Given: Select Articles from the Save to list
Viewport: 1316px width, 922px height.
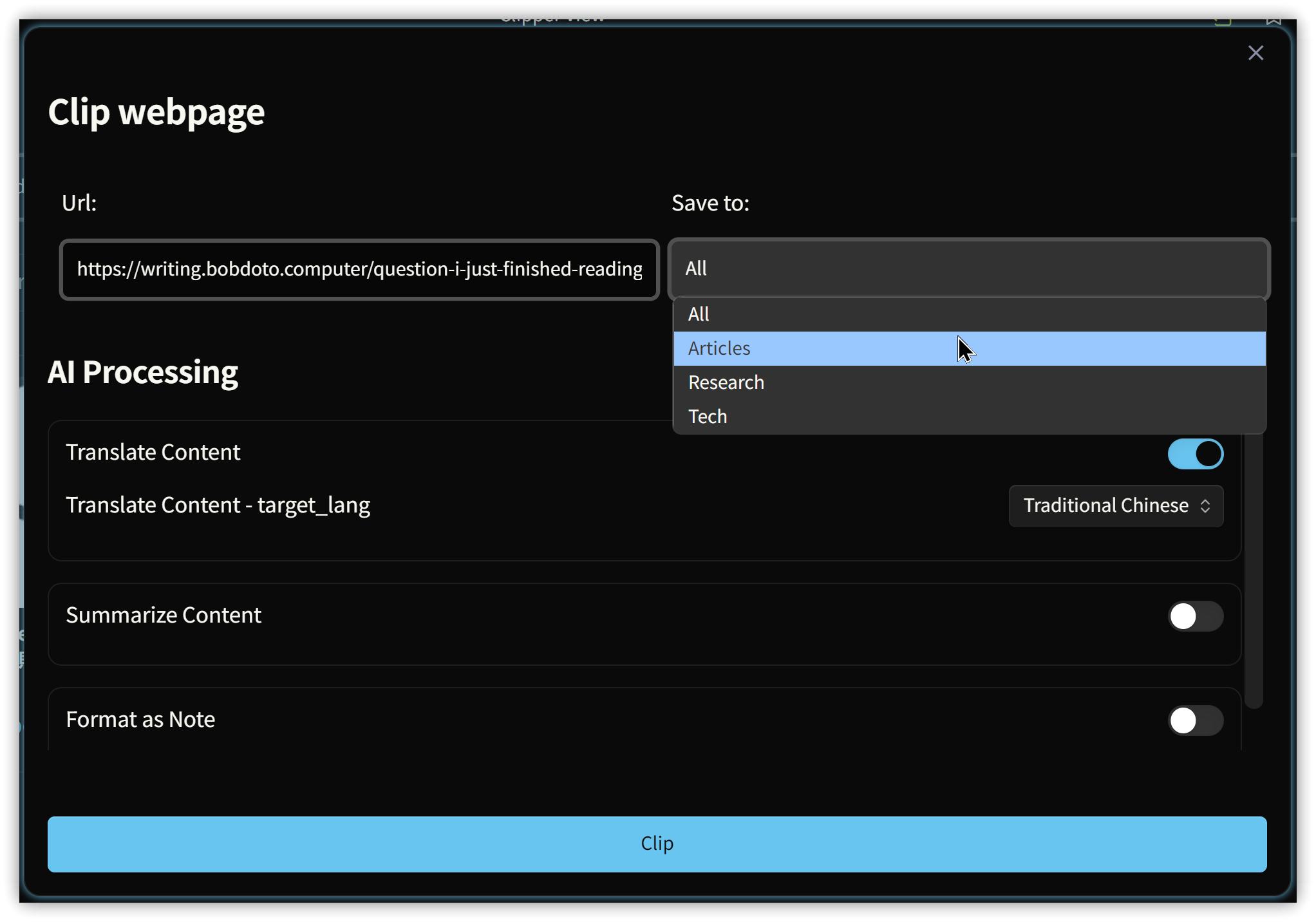Looking at the screenshot, I should coord(720,348).
